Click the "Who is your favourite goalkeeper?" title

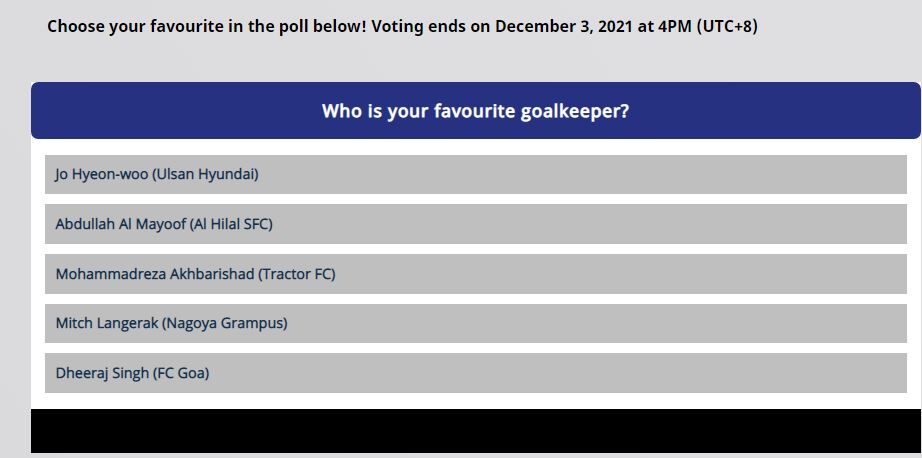[475, 111]
